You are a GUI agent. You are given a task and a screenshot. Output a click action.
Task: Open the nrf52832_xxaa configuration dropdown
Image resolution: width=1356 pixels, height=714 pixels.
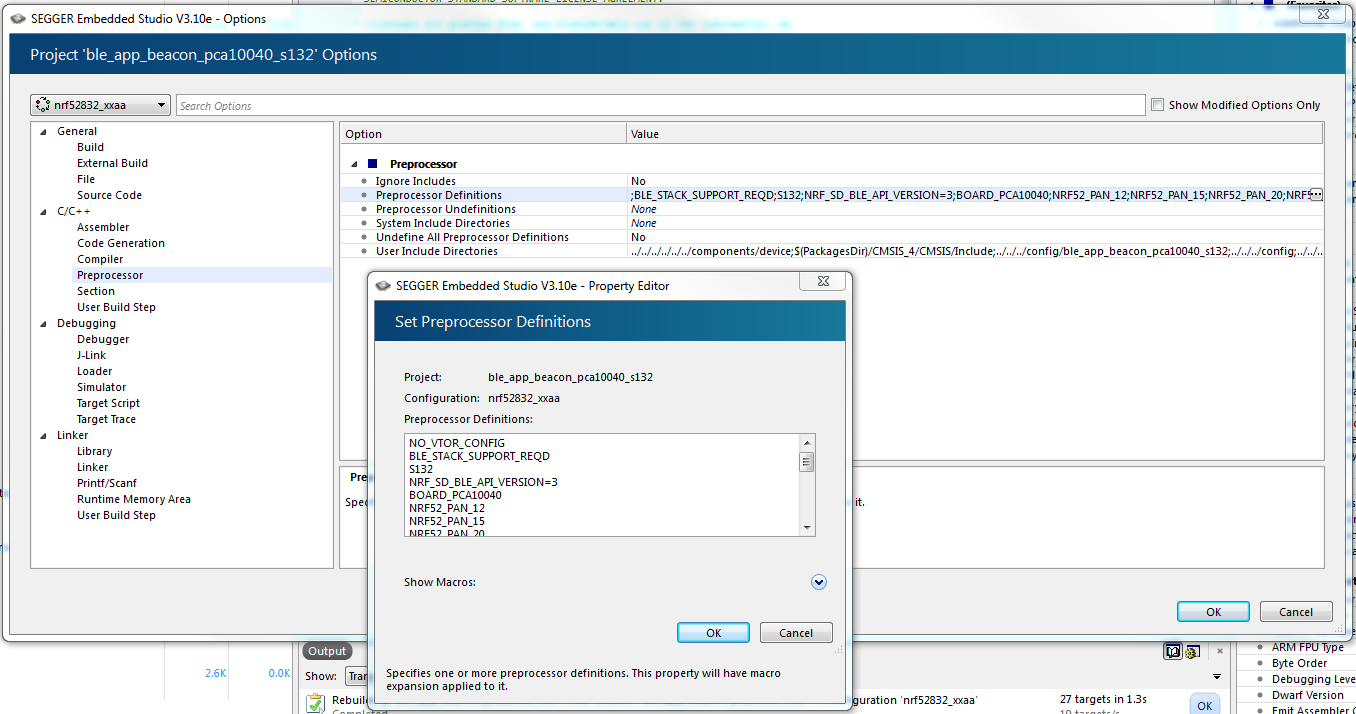coord(101,105)
